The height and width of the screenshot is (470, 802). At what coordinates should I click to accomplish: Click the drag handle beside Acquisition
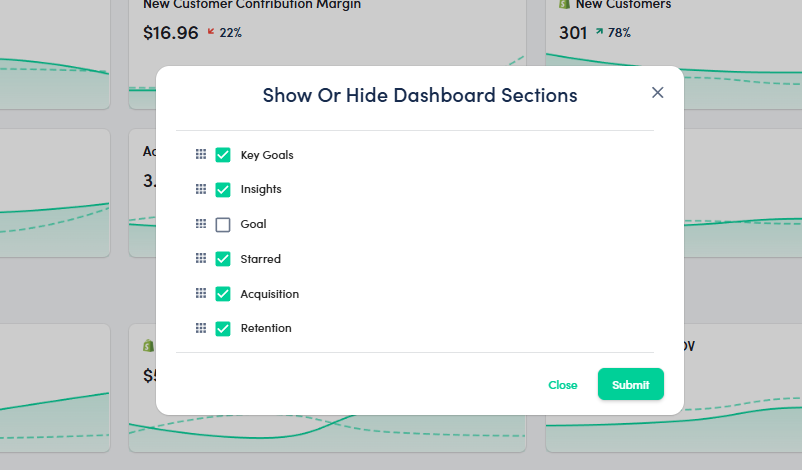tap(200, 294)
